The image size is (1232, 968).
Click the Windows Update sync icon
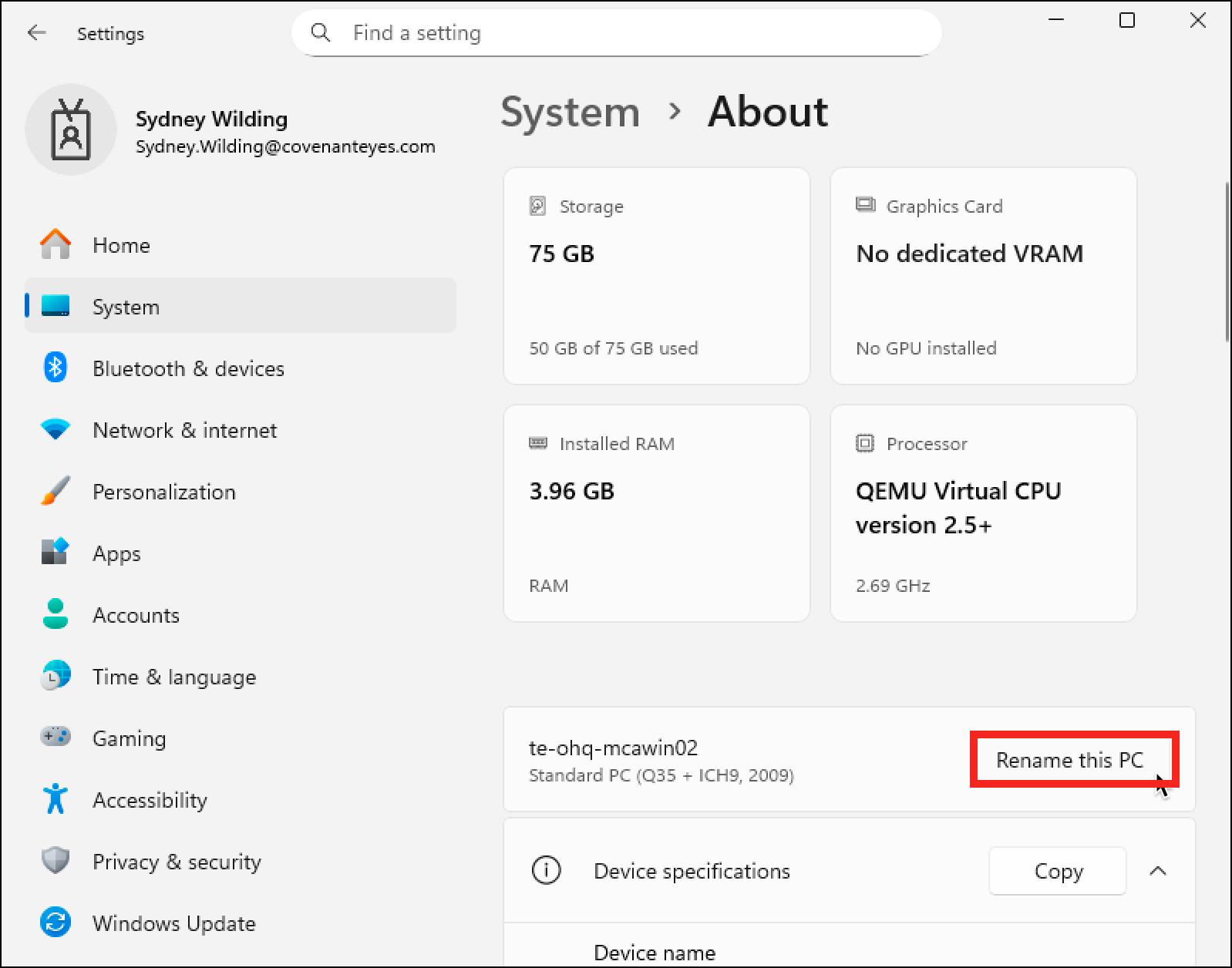pos(56,923)
